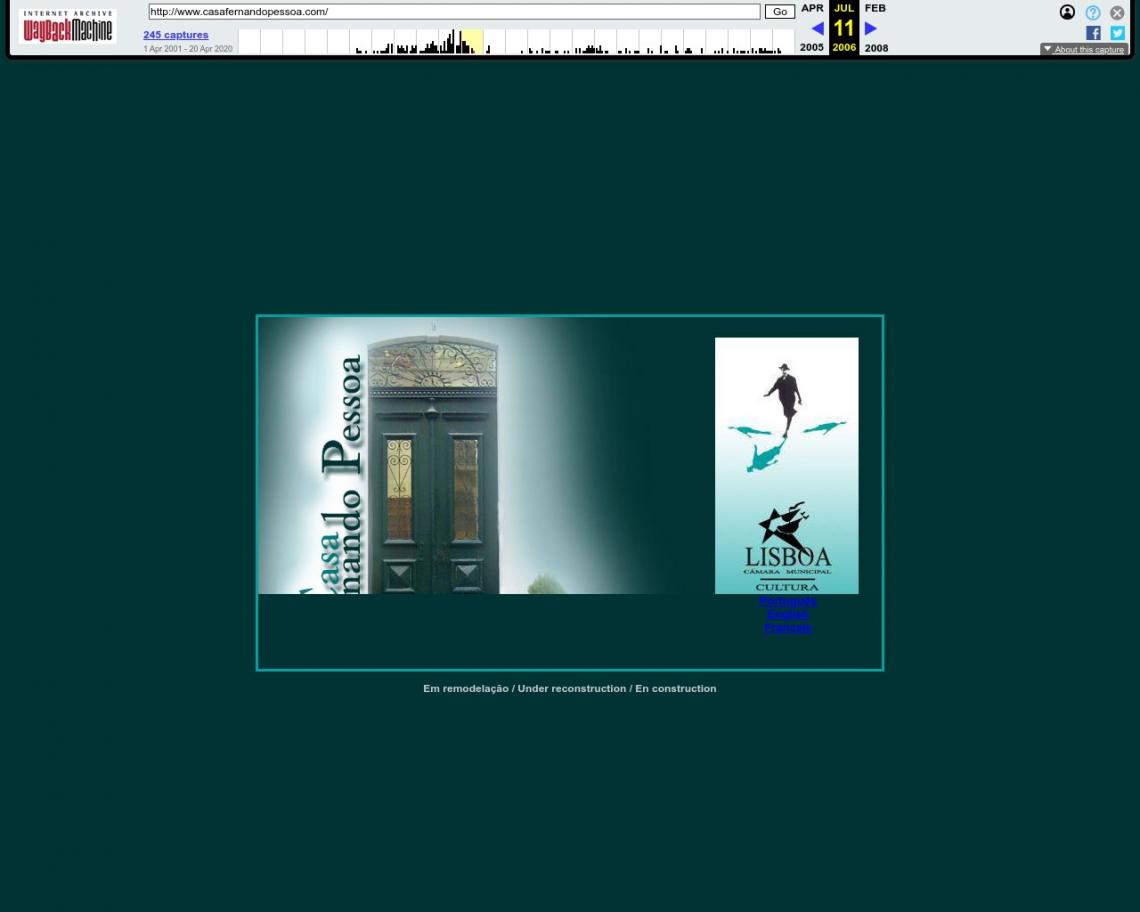
Task: Expand the About this capture panel
Action: (1084, 49)
